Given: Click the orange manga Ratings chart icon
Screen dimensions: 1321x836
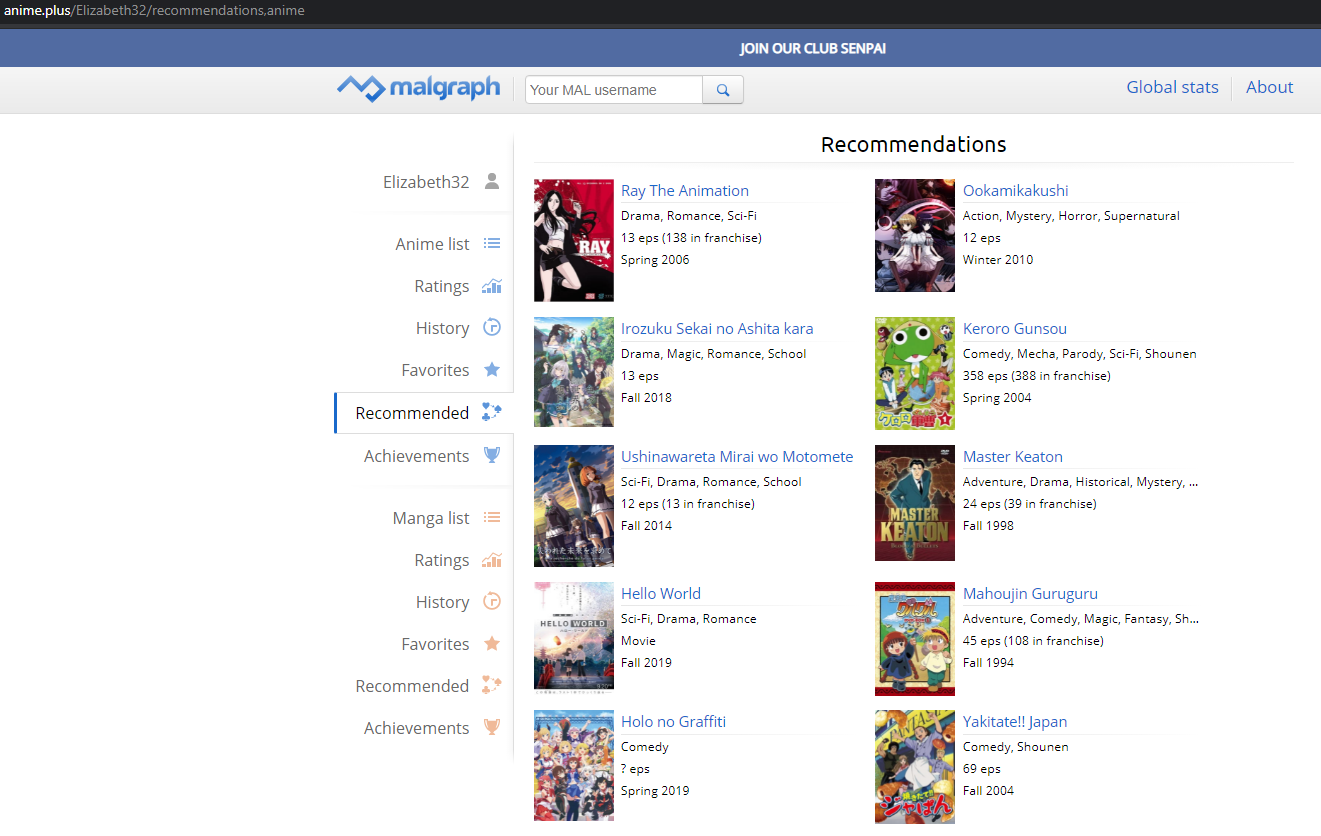Looking at the screenshot, I should point(492,560).
